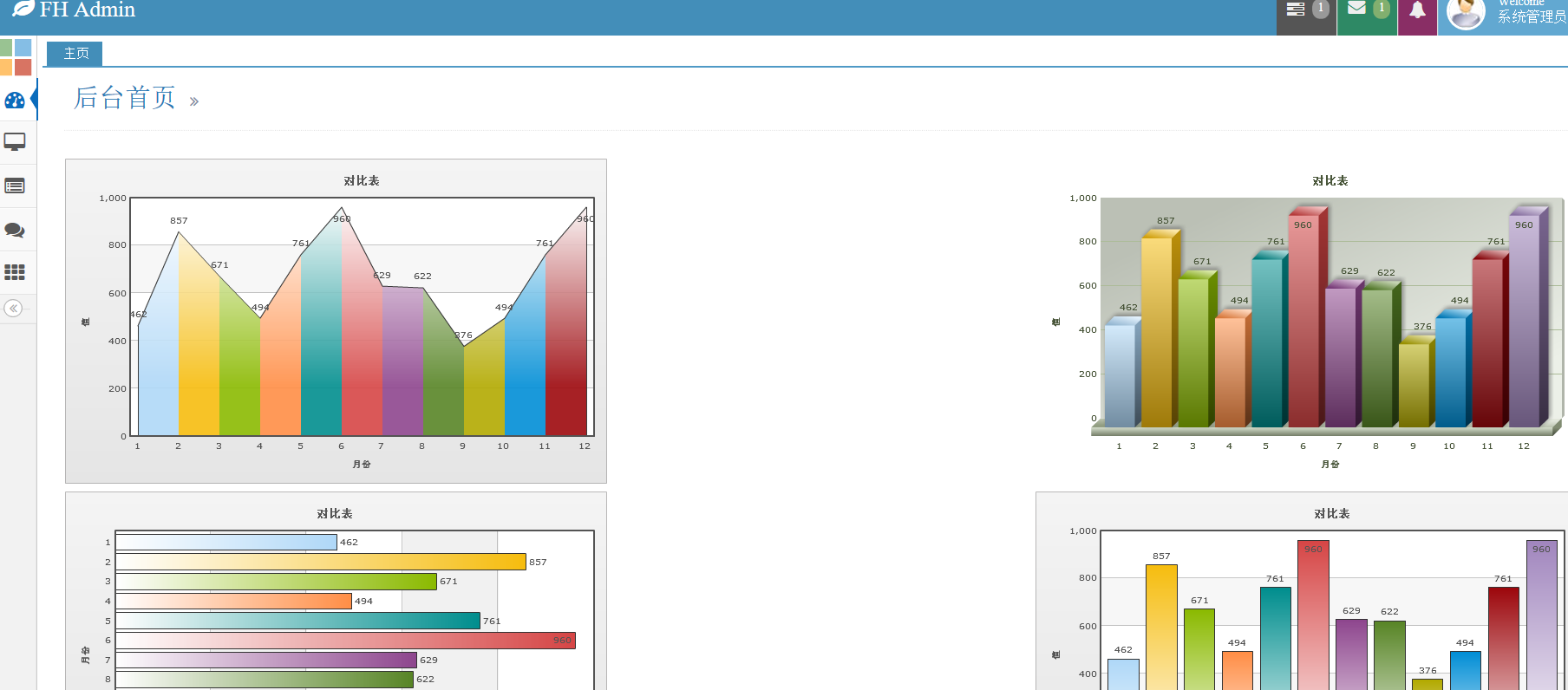Click the monitor icon in sidebar

pyautogui.click(x=15, y=141)
